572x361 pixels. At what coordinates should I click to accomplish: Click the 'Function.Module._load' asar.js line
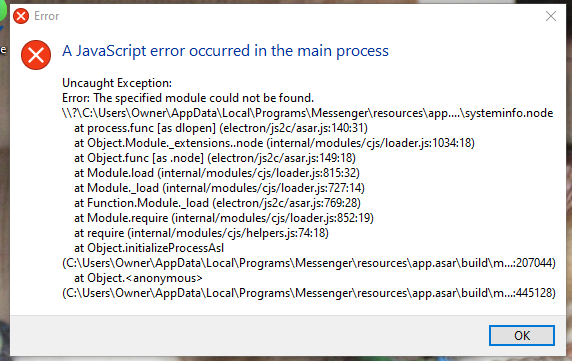(x=217, y=203)
